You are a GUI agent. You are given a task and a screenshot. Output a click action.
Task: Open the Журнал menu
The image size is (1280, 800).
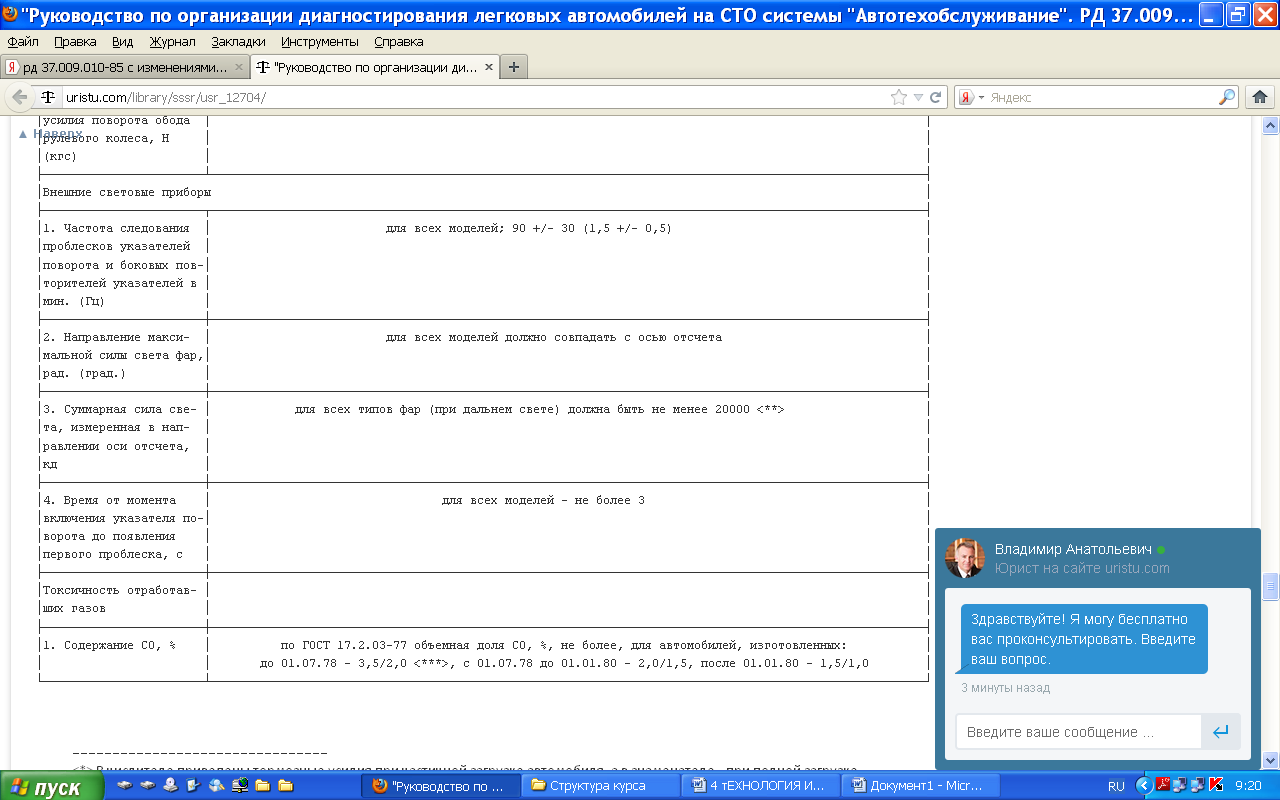(173, 42)
